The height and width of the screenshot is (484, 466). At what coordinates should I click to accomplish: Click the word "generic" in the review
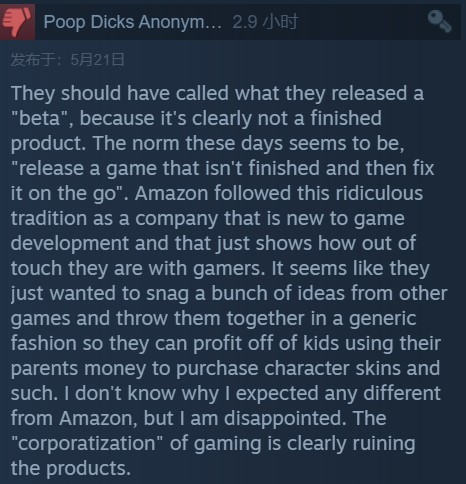(x=382, y=319)
